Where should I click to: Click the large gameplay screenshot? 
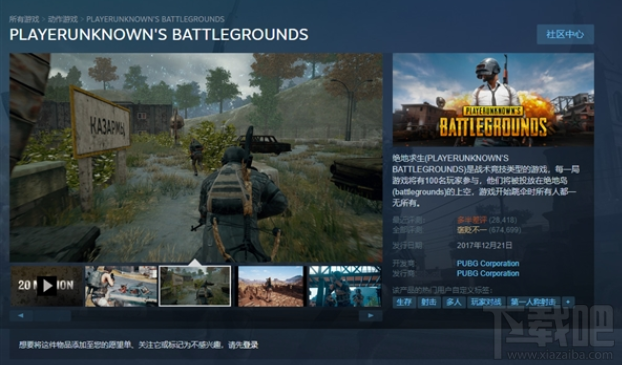pyautogui.click(x=196, y=158)
